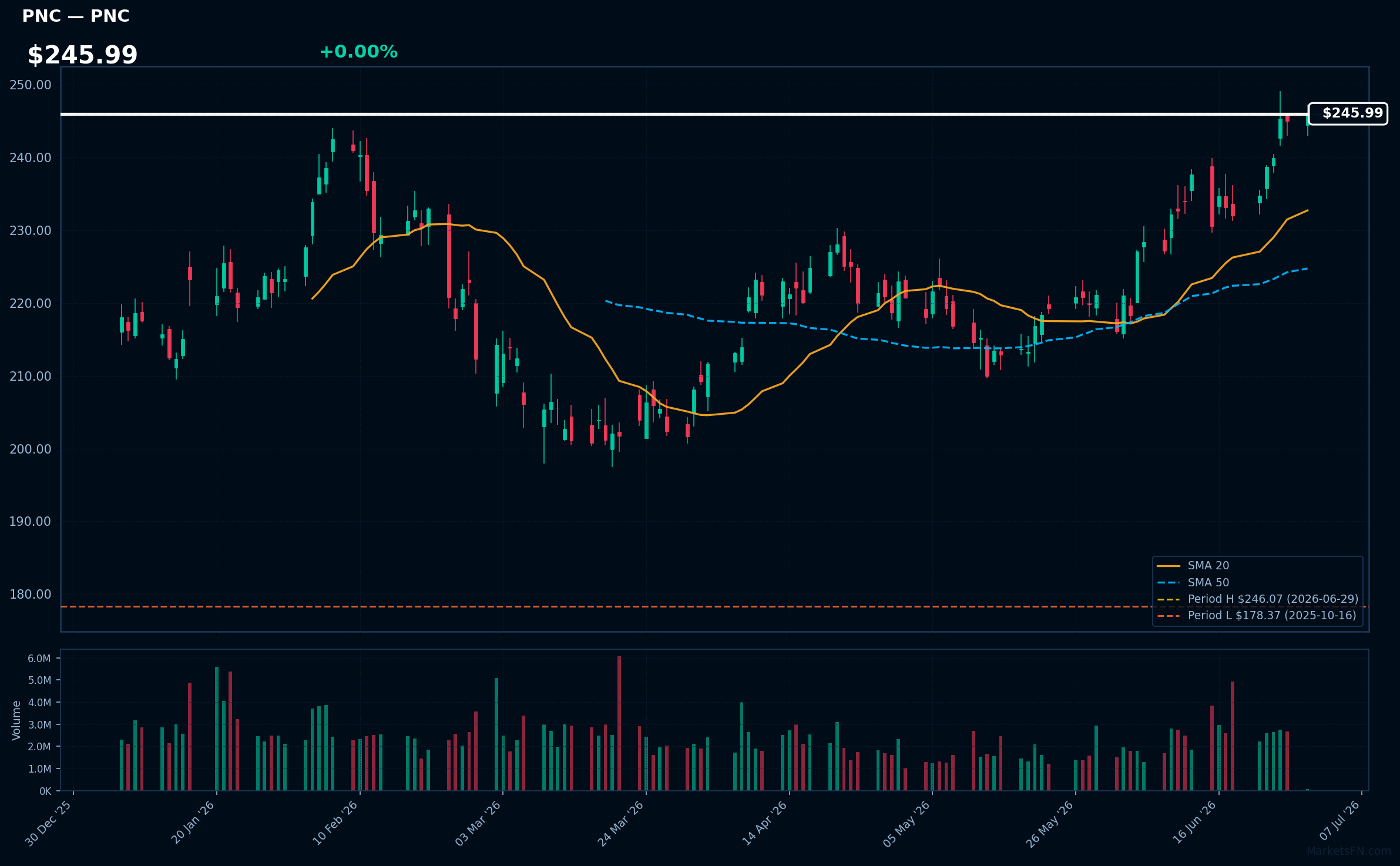Viewport: 1400px width, 866px height.
Task: Click the 07 Jul '26 date label
Action: pos(1339,821)
